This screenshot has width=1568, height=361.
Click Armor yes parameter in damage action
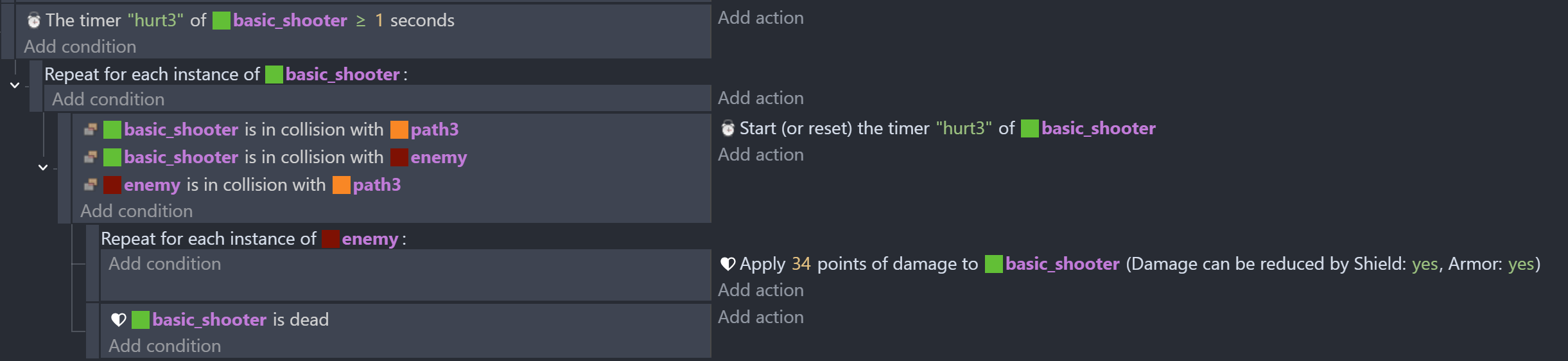1521,264
